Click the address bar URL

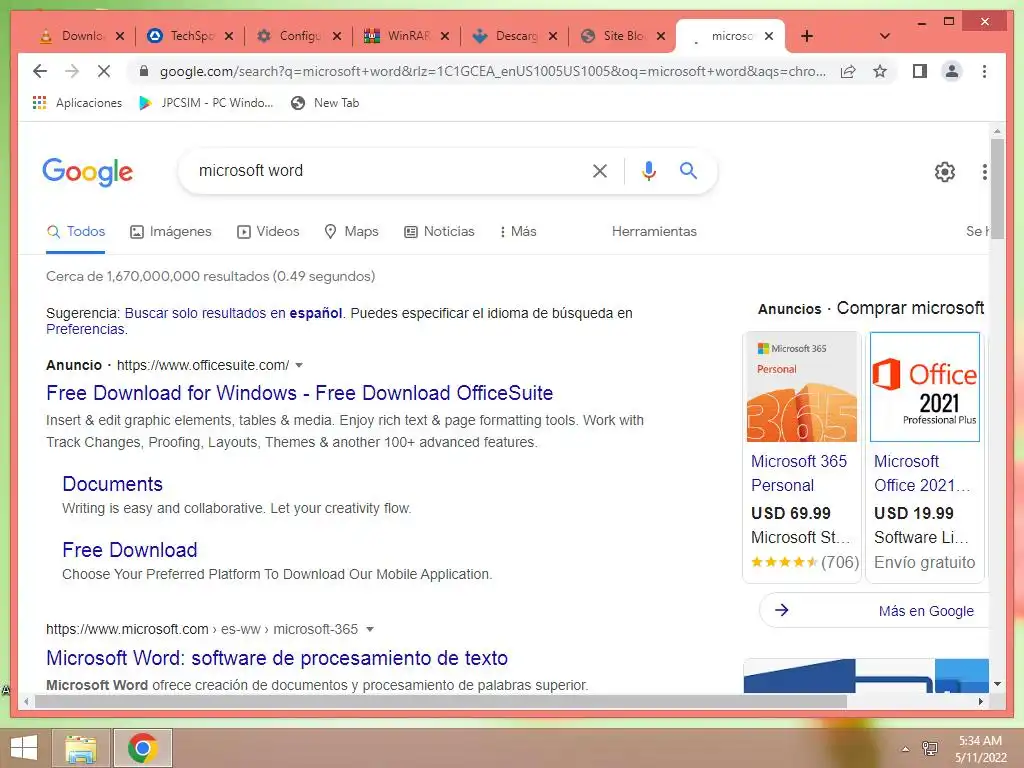(492, 71)
